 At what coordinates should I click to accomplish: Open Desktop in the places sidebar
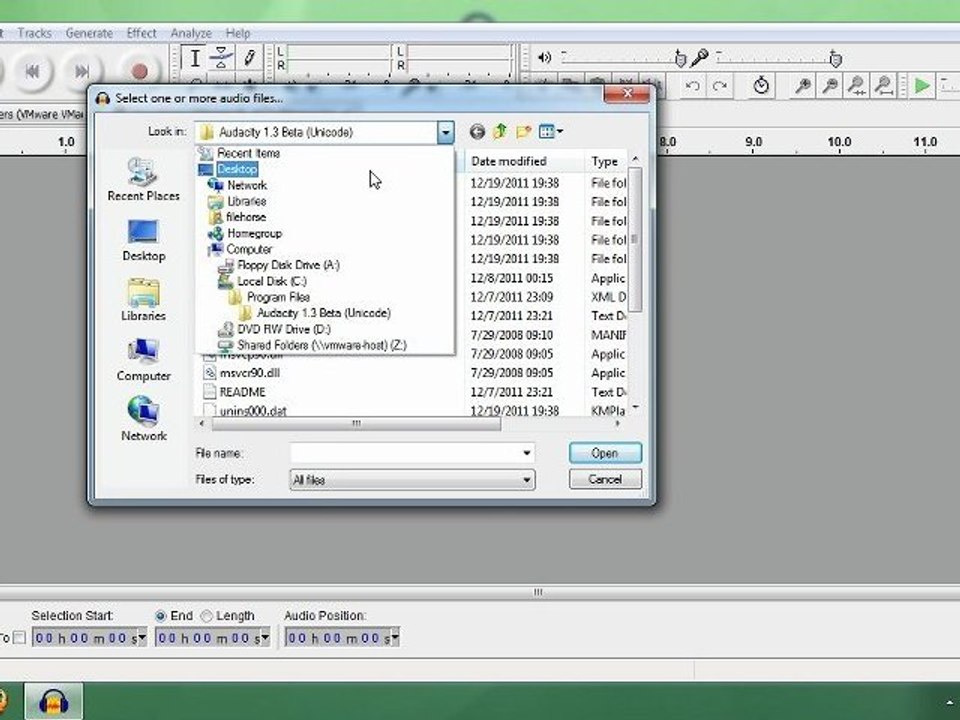[x=144, y=240]
